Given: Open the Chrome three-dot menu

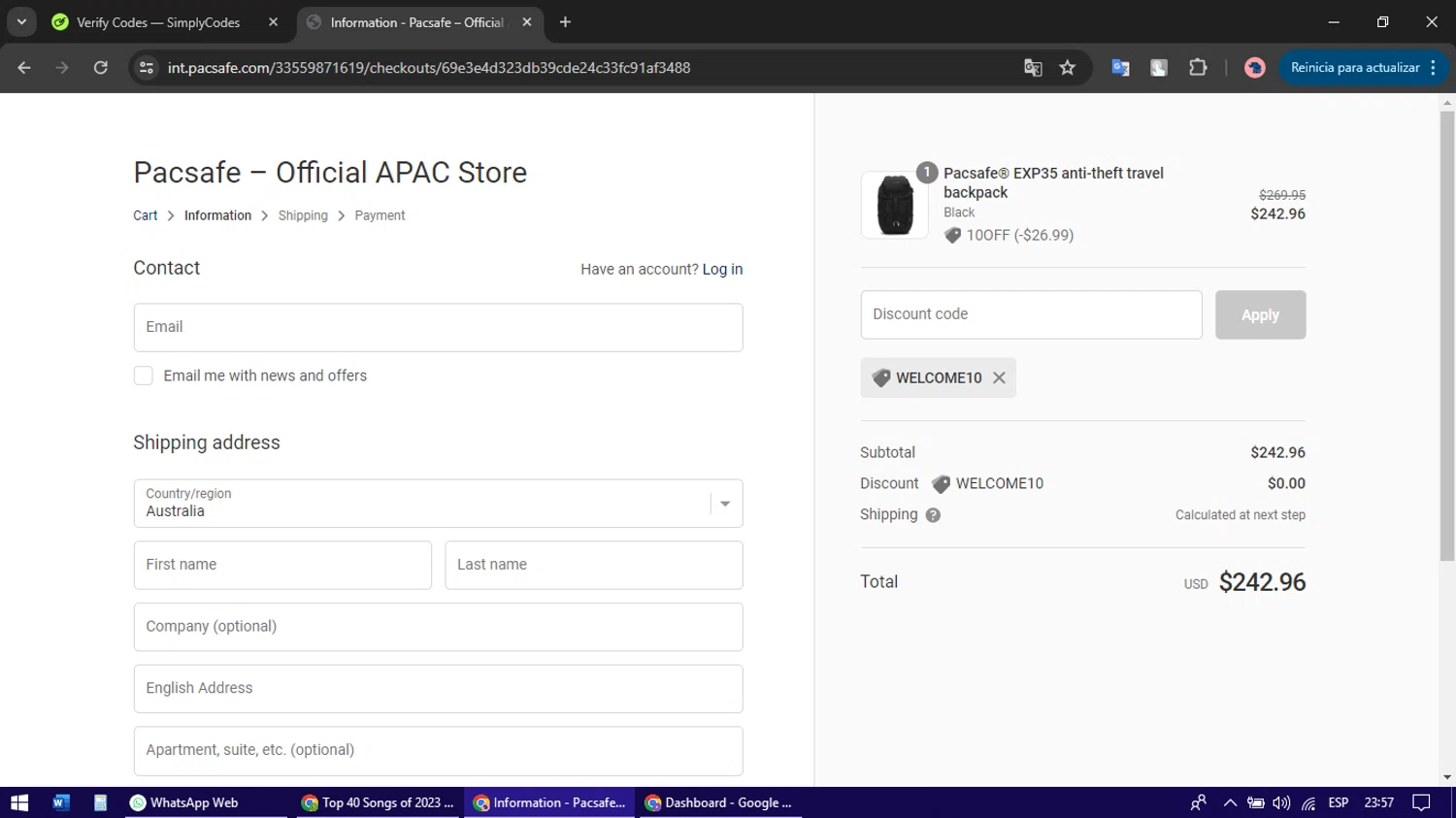Looking at the screenshot, I should [1434, 68].
